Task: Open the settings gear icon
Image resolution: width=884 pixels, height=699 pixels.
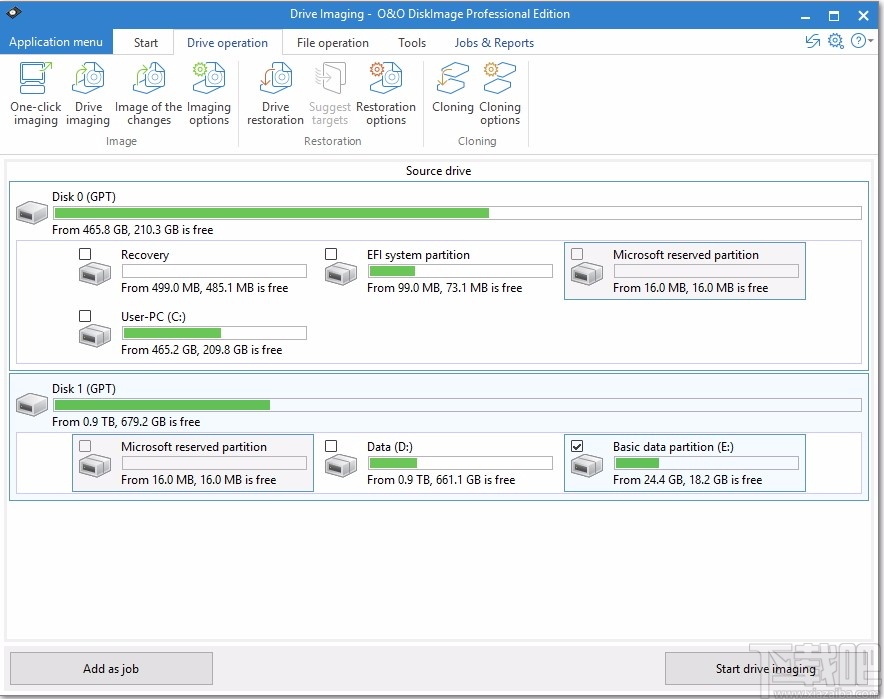Action: (x=836, y=42)
